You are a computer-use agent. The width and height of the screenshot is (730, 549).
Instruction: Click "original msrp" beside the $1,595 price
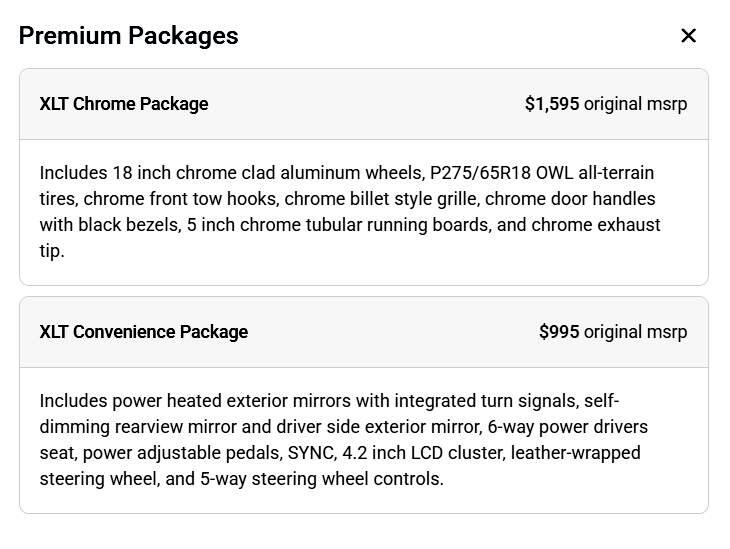tap(635, 104)
